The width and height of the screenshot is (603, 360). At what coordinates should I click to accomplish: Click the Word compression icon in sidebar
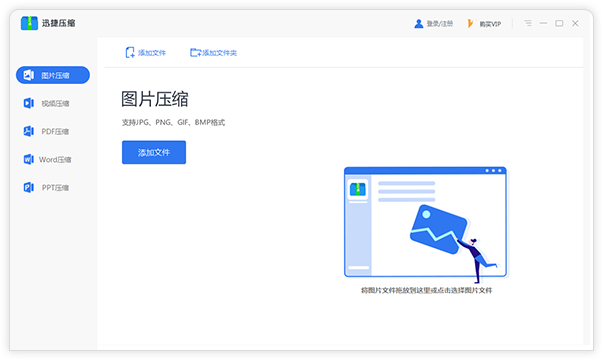point(28,159)
